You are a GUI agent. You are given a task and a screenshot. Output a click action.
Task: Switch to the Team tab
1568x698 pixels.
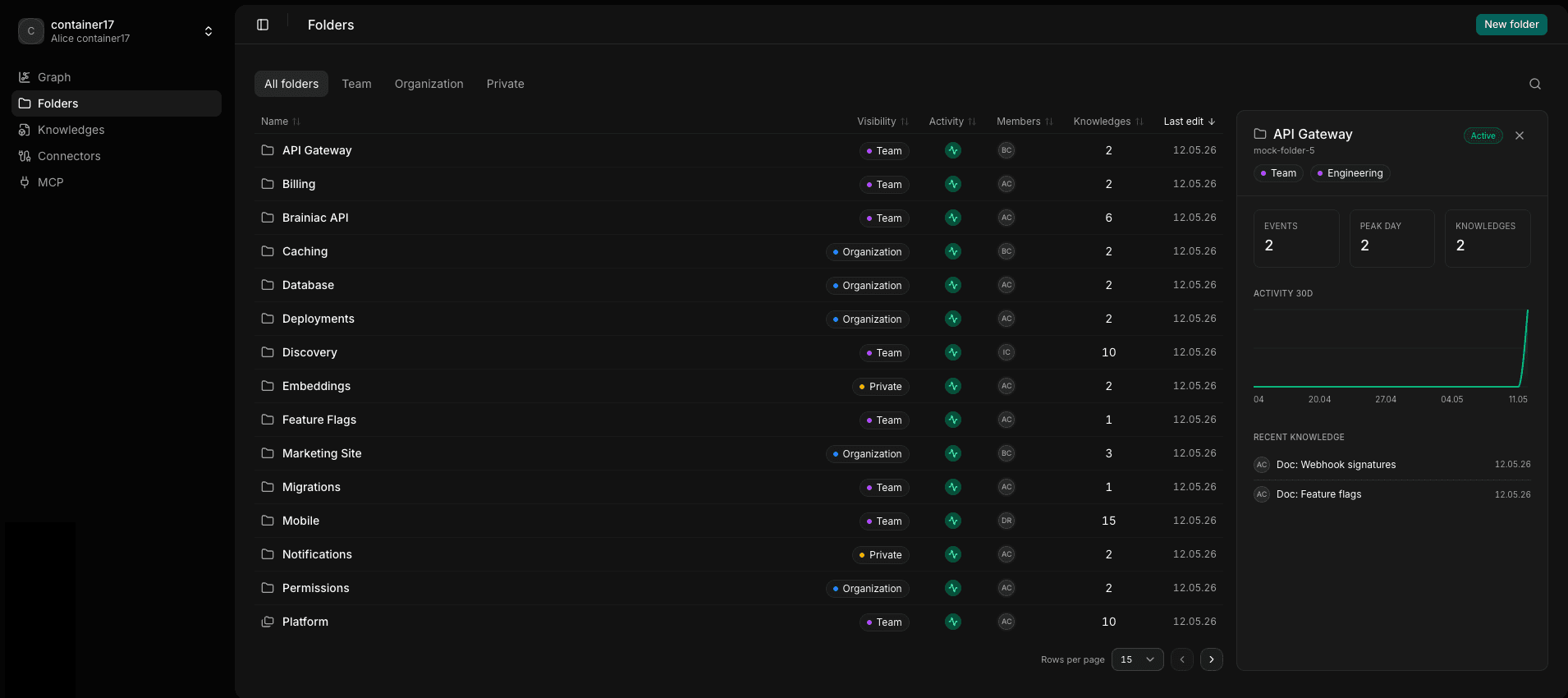tap(356, 84)
